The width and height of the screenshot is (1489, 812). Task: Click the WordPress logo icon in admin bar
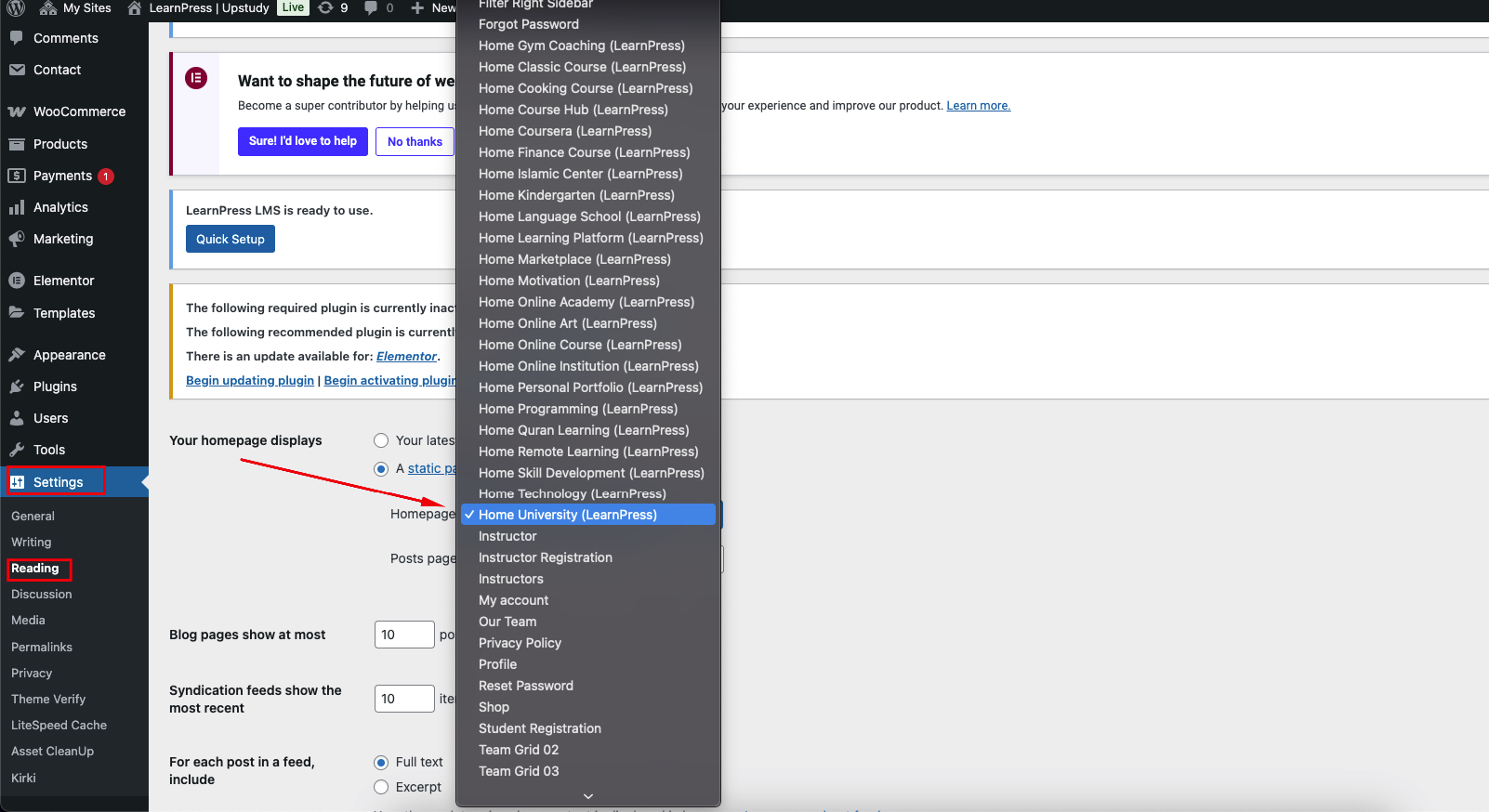pos(16,8)
